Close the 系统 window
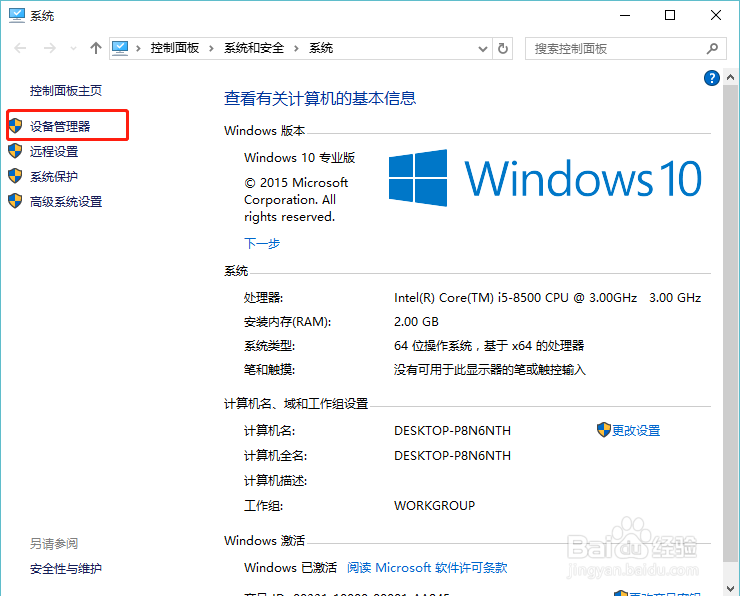740x596 pixels. point(716,15)
